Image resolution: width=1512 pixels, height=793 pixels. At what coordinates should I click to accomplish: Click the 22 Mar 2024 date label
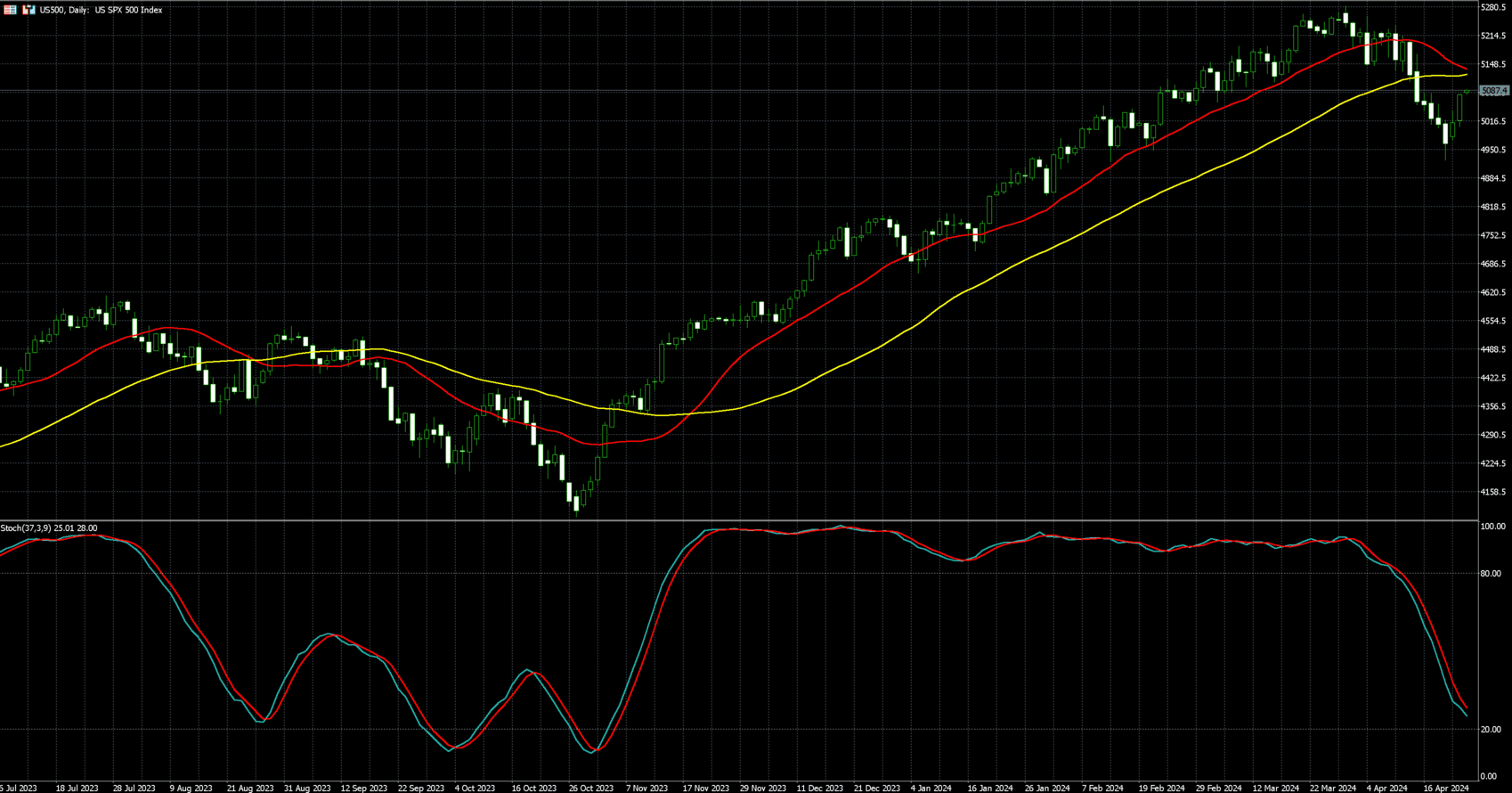(1333, 788)
